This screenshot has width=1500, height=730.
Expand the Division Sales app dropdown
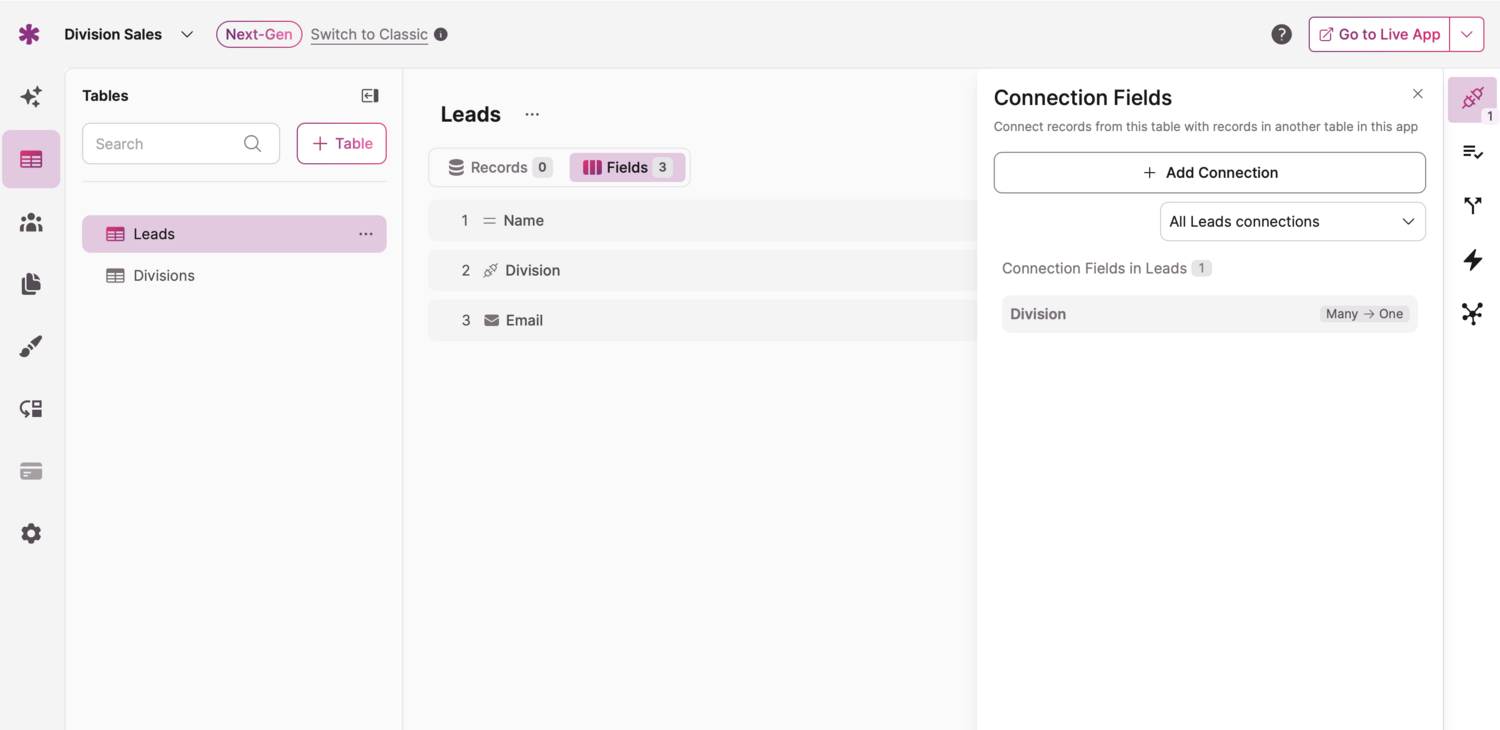click(187, 34)
